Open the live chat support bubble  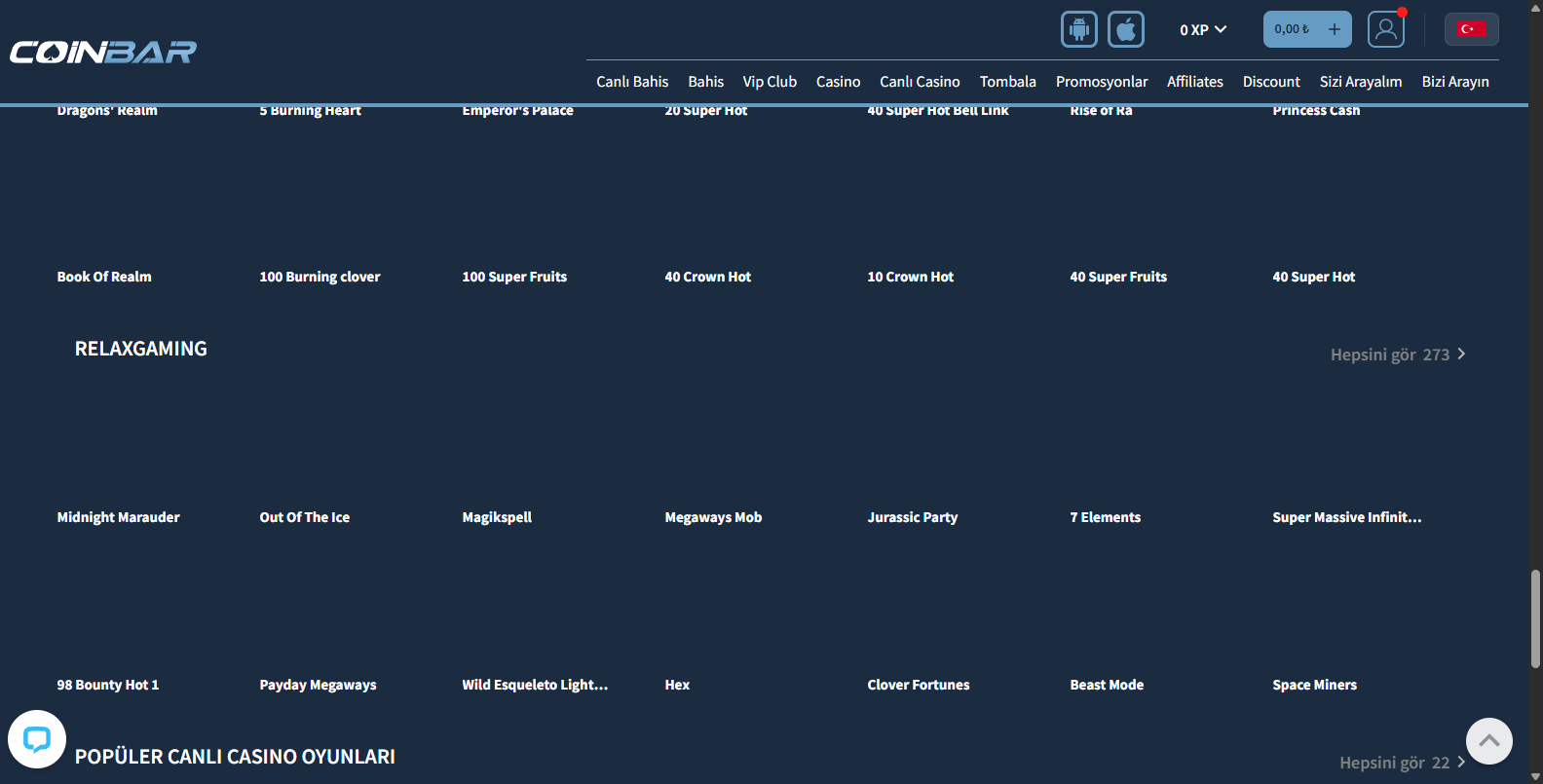[x=37, y=739]
